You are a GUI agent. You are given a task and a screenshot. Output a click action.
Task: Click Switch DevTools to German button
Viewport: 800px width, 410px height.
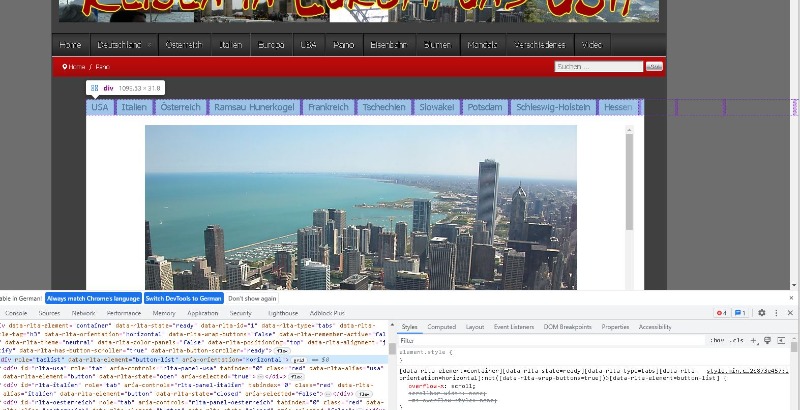point(184,298)
